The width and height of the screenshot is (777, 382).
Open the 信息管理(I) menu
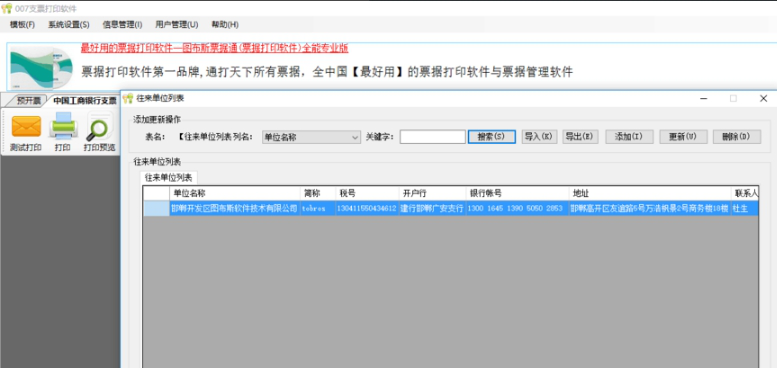(122, 25)
